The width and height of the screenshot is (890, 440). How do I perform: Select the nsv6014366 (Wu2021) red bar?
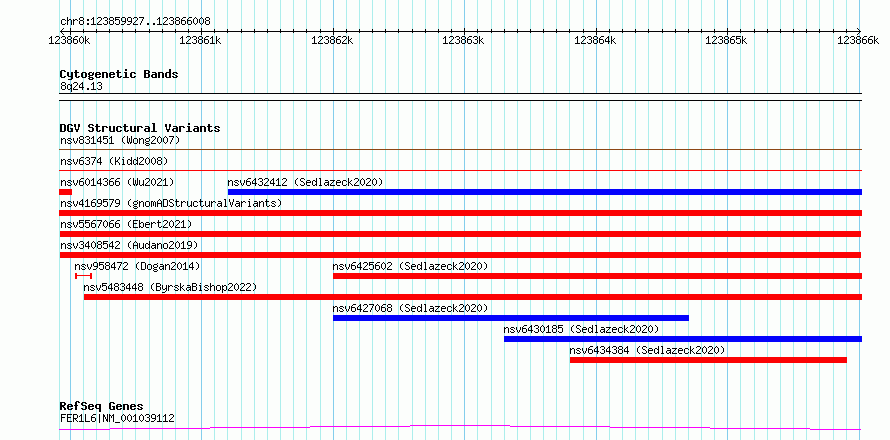point(65,192)
